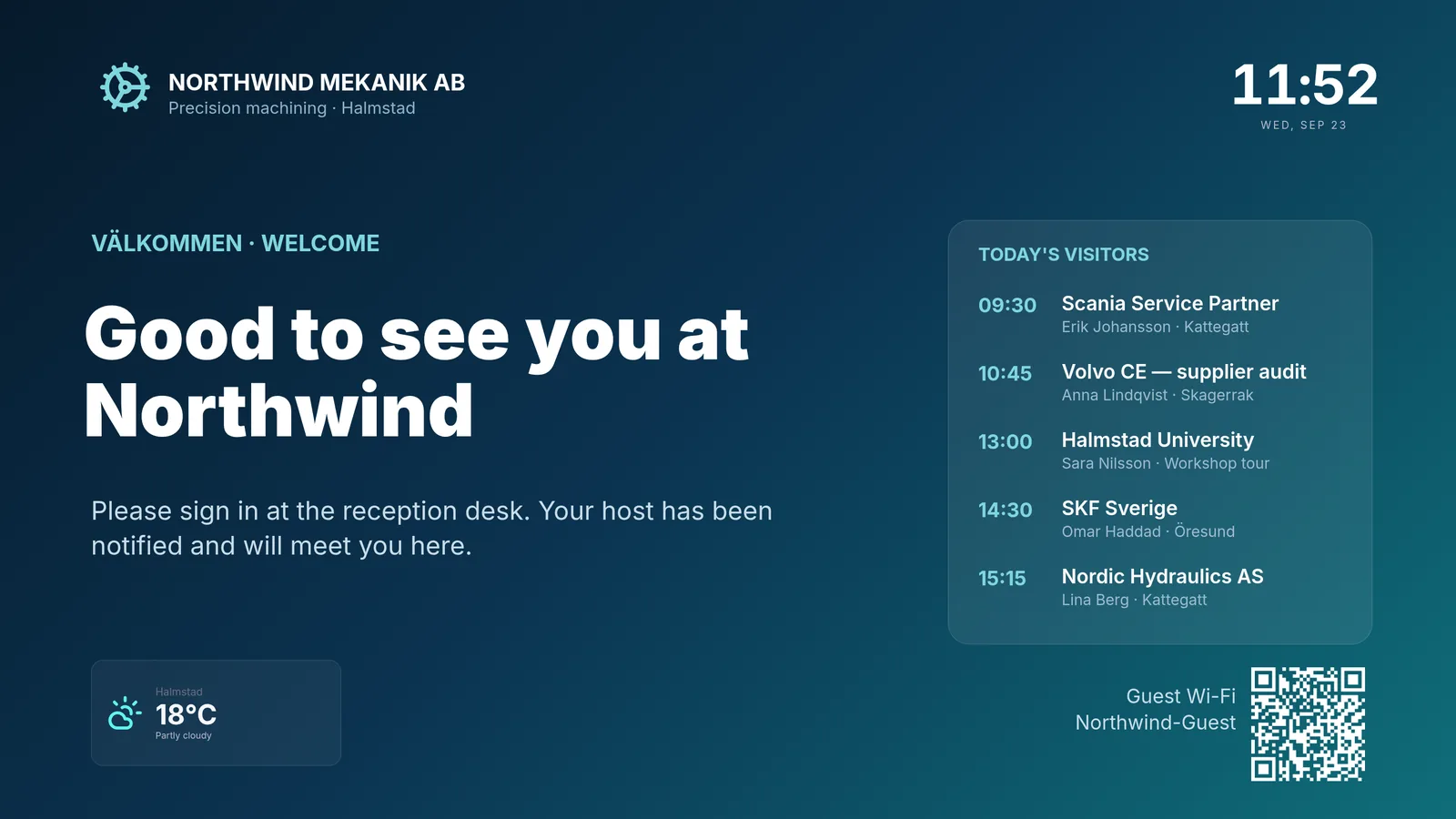Viewport: 1456px width, 819px height.
Task: Select the Volvo CE supplier audit entry
Action: pos(1160,383)
